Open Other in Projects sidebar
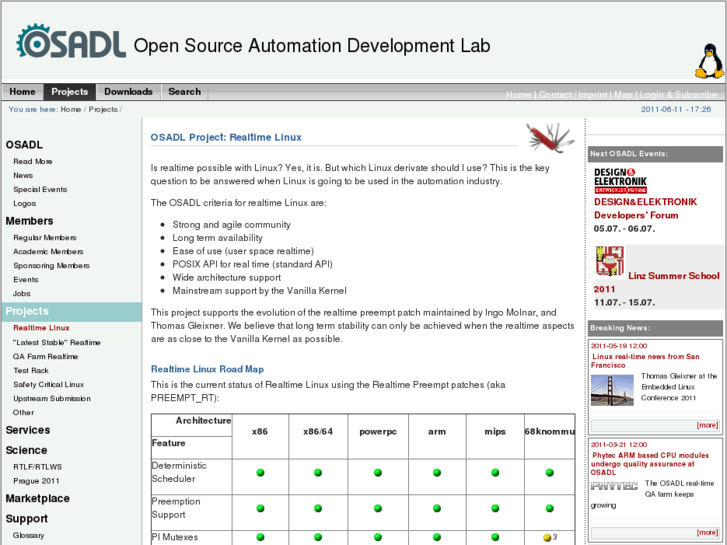 point(23,412)
